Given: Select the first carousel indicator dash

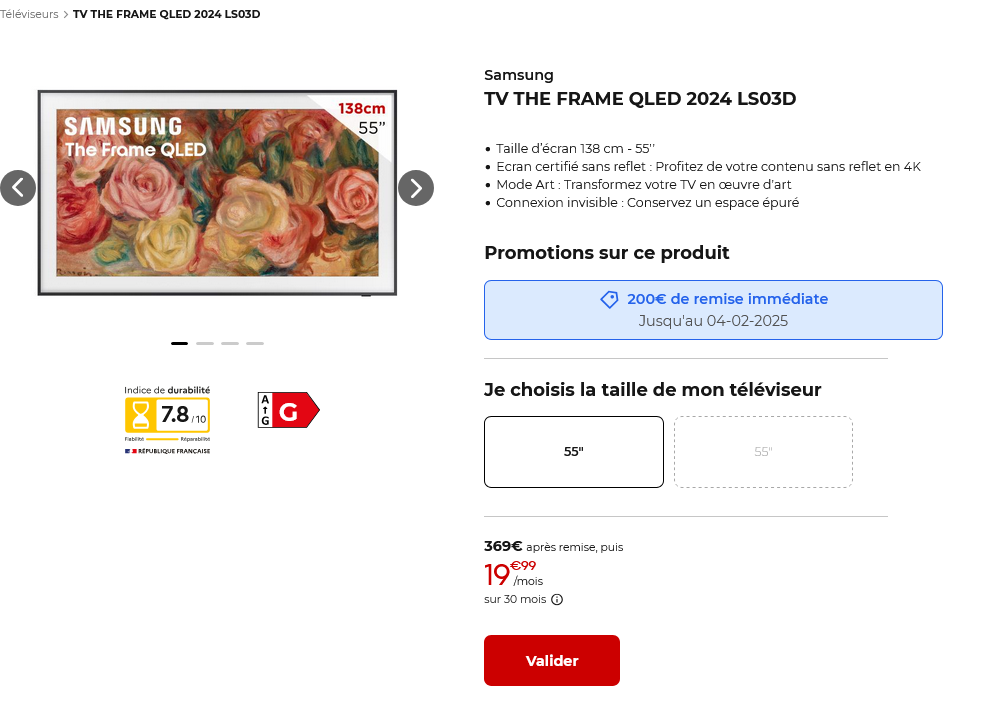Looking at the screenshot, I should point(180,343).
